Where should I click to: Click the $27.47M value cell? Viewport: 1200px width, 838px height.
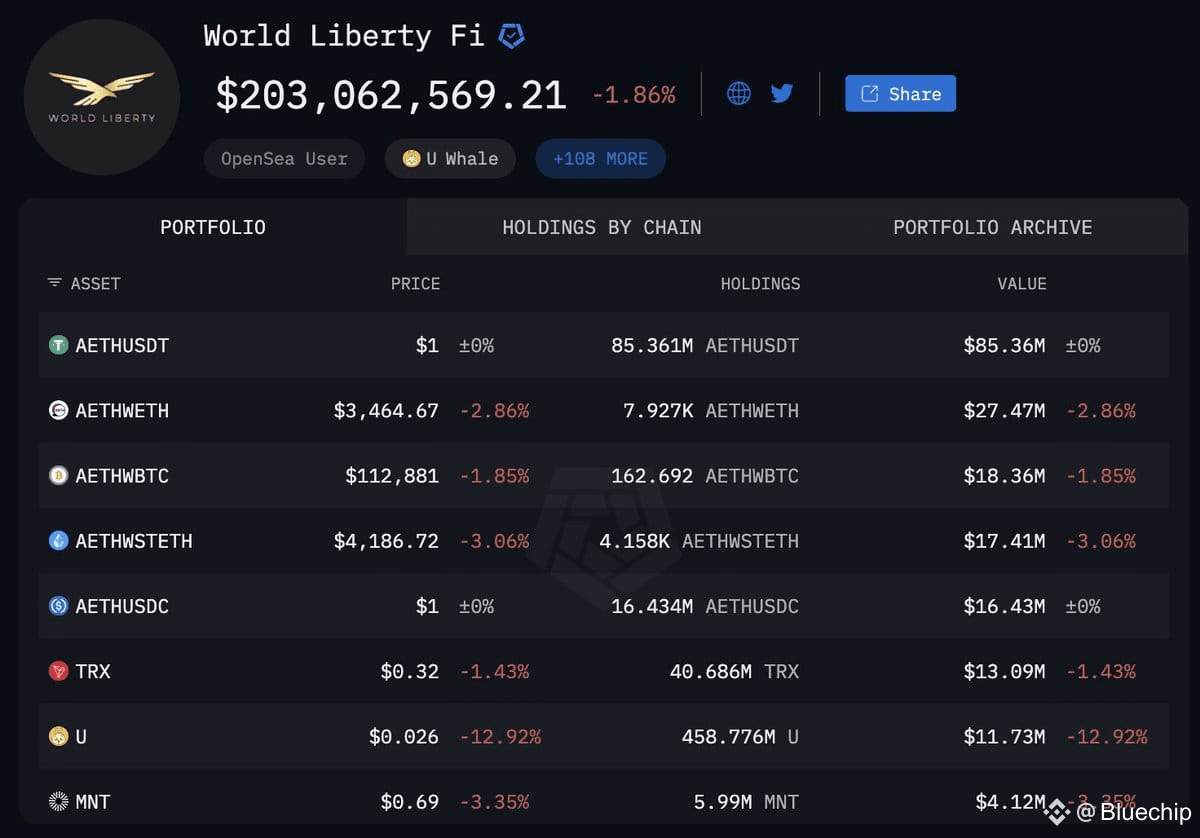[1005, 410]
